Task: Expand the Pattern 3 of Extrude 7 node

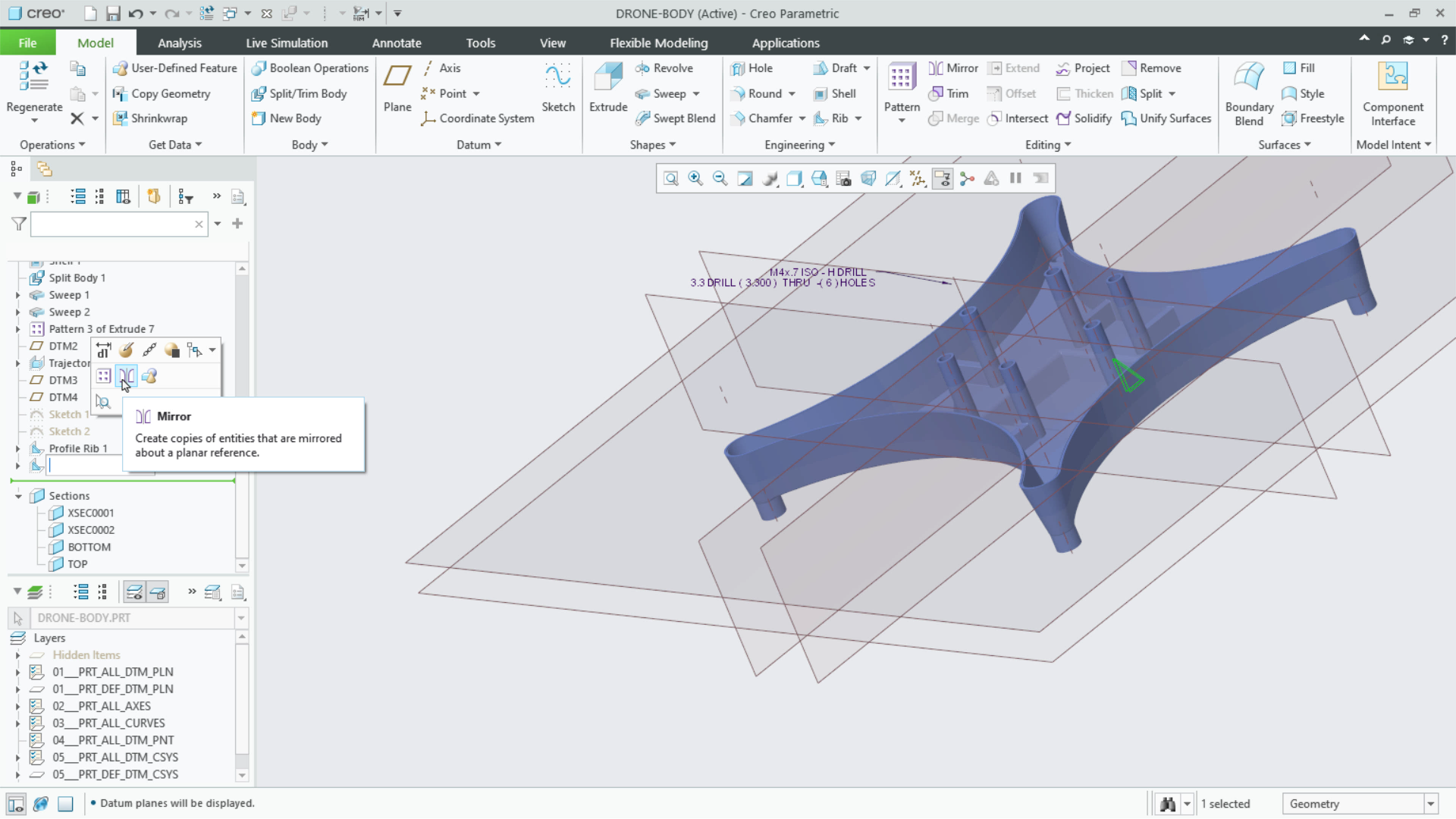Action: pyautogui.click(x=17, y=329)
